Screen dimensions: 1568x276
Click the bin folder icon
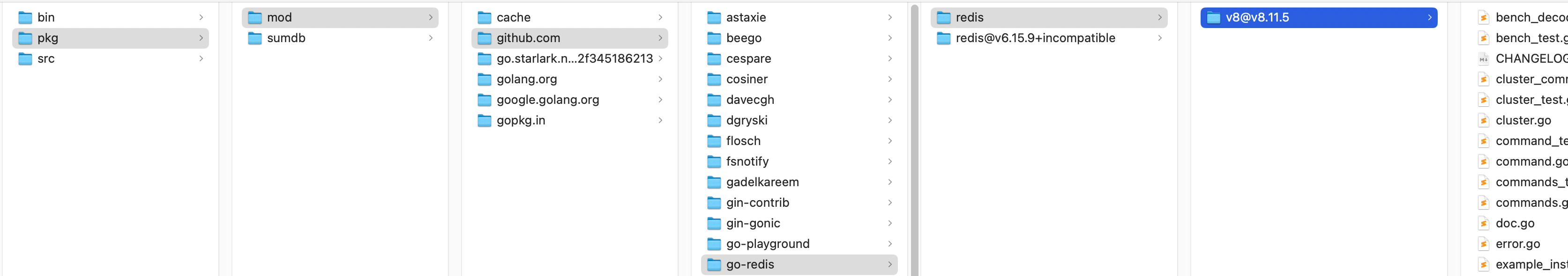tap(25, 18)
